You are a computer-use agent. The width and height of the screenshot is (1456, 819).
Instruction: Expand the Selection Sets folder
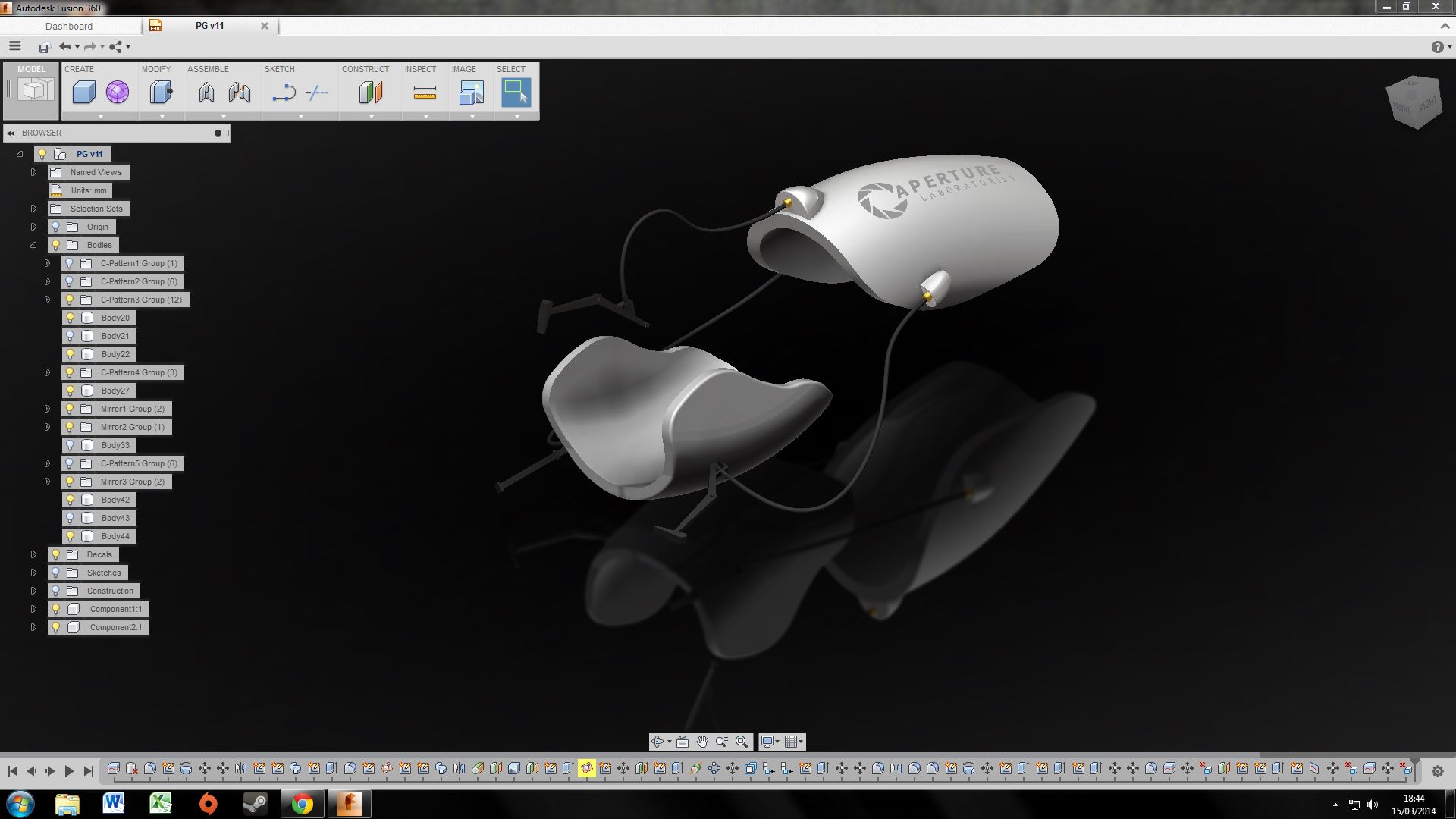coord(33,209)
